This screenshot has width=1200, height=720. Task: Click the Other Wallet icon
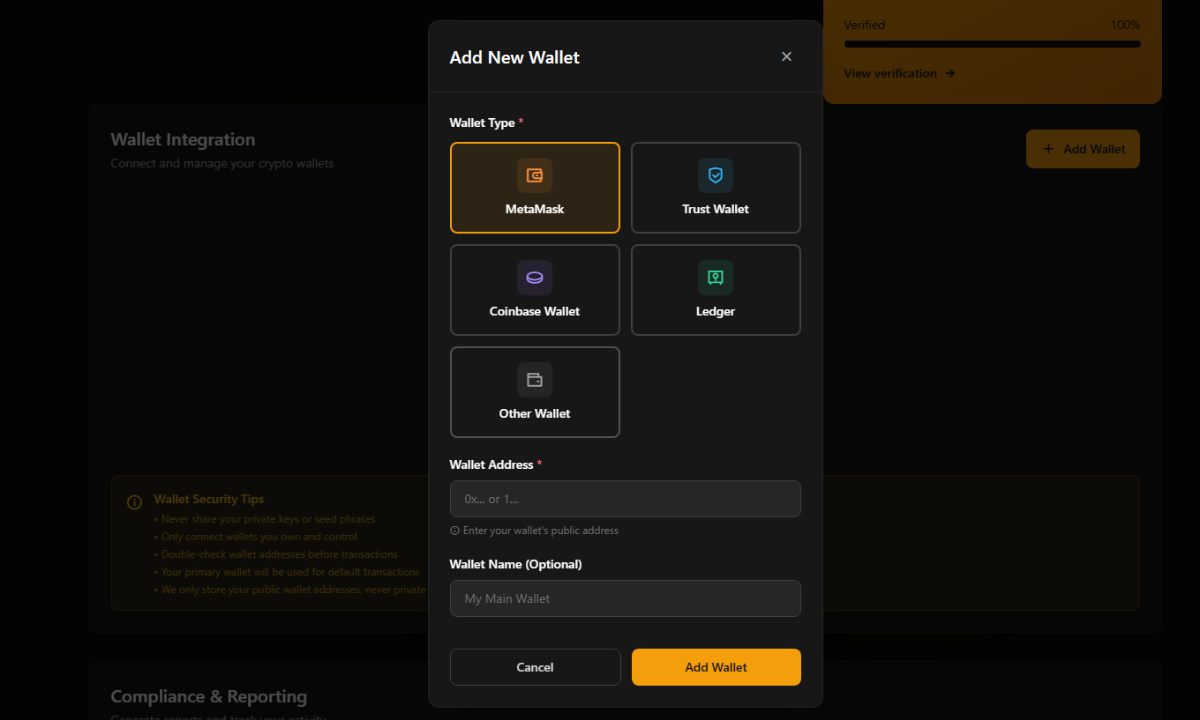tap(534, 379)
